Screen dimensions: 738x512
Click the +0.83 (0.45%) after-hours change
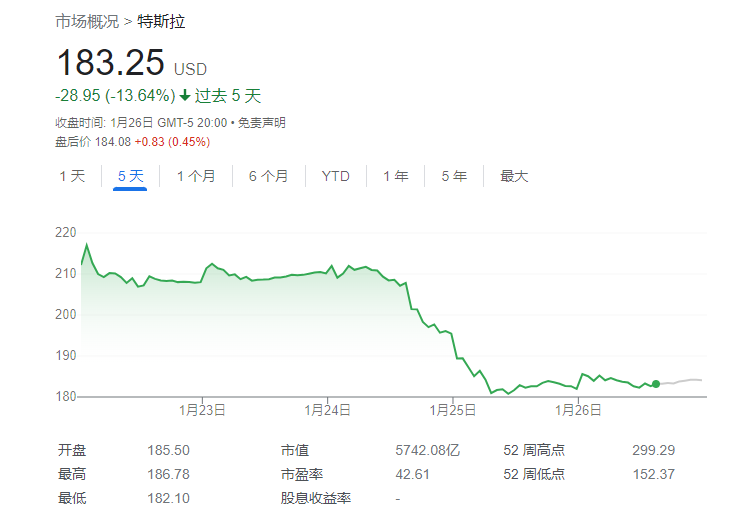click(x=172, y=142)
